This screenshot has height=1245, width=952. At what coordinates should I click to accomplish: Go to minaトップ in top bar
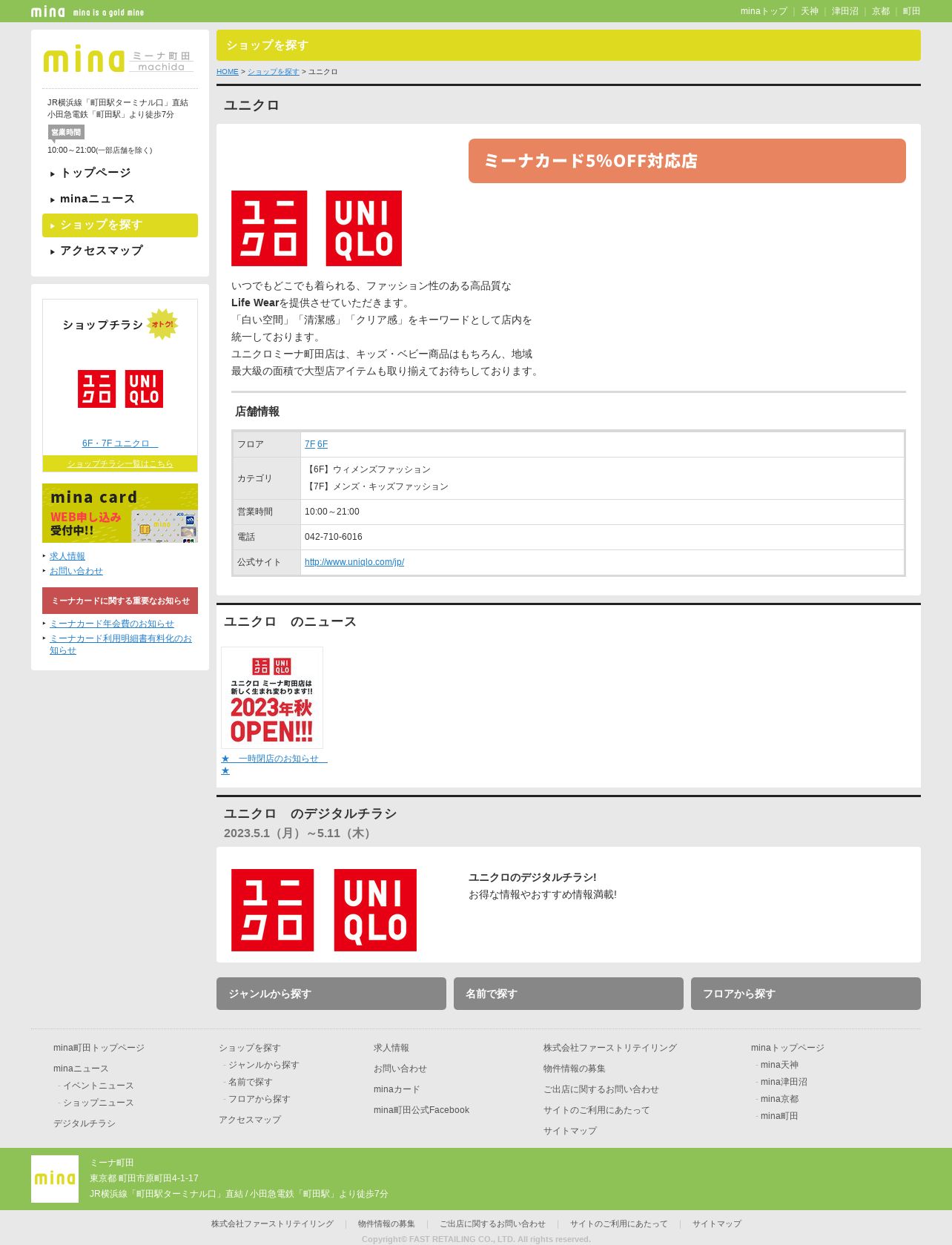[x=764, y=11]
